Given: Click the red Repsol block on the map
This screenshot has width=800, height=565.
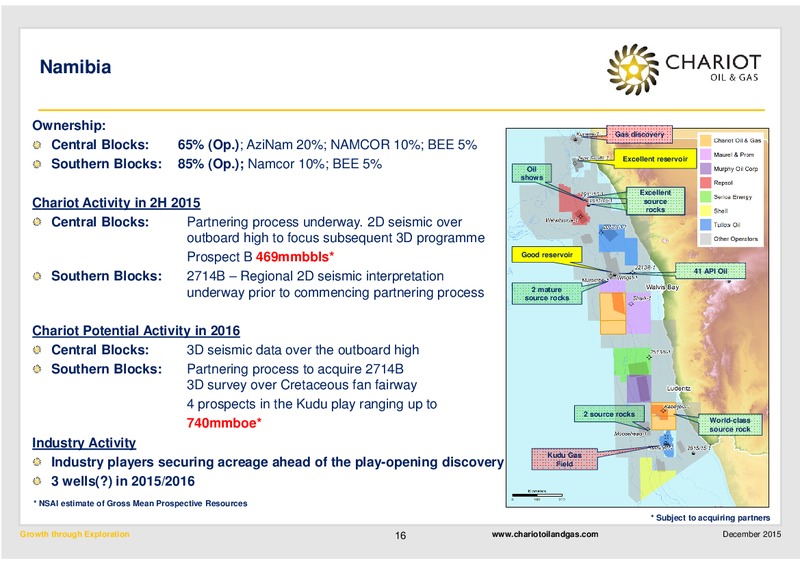Looking at the screenshot, I should 572,203.
